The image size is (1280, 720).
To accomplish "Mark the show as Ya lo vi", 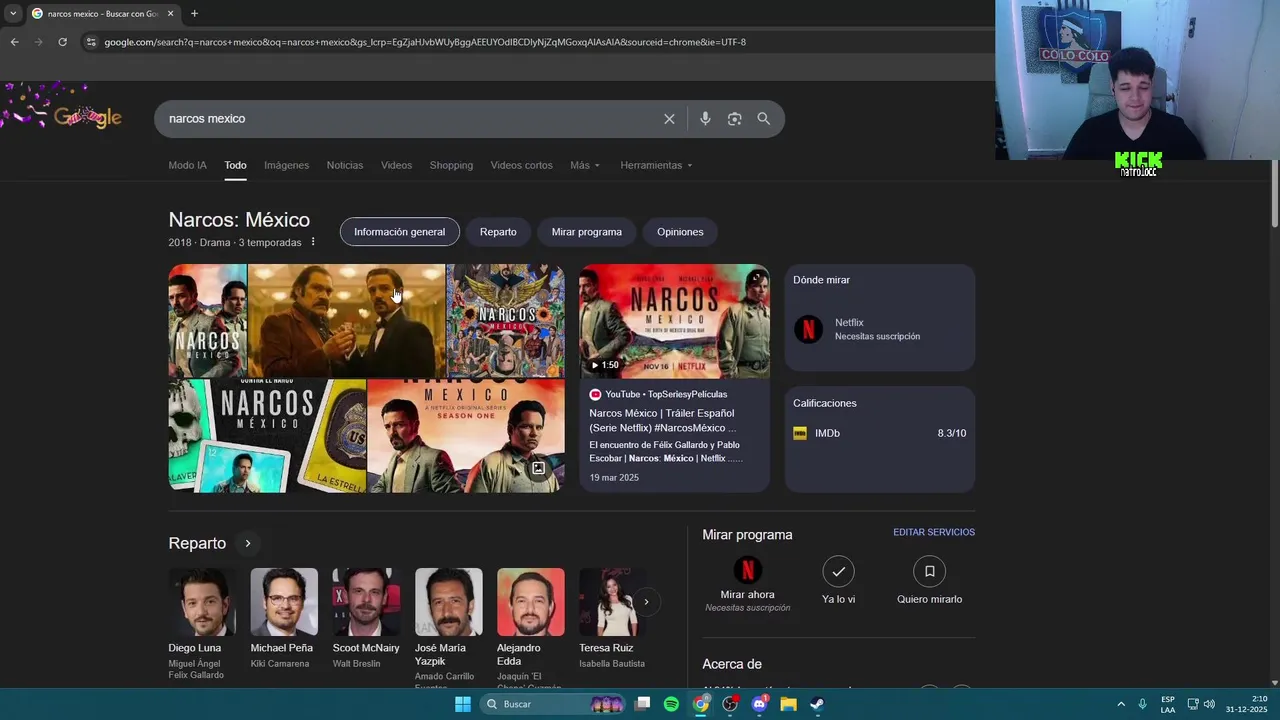I will click(x=838, y=571).
